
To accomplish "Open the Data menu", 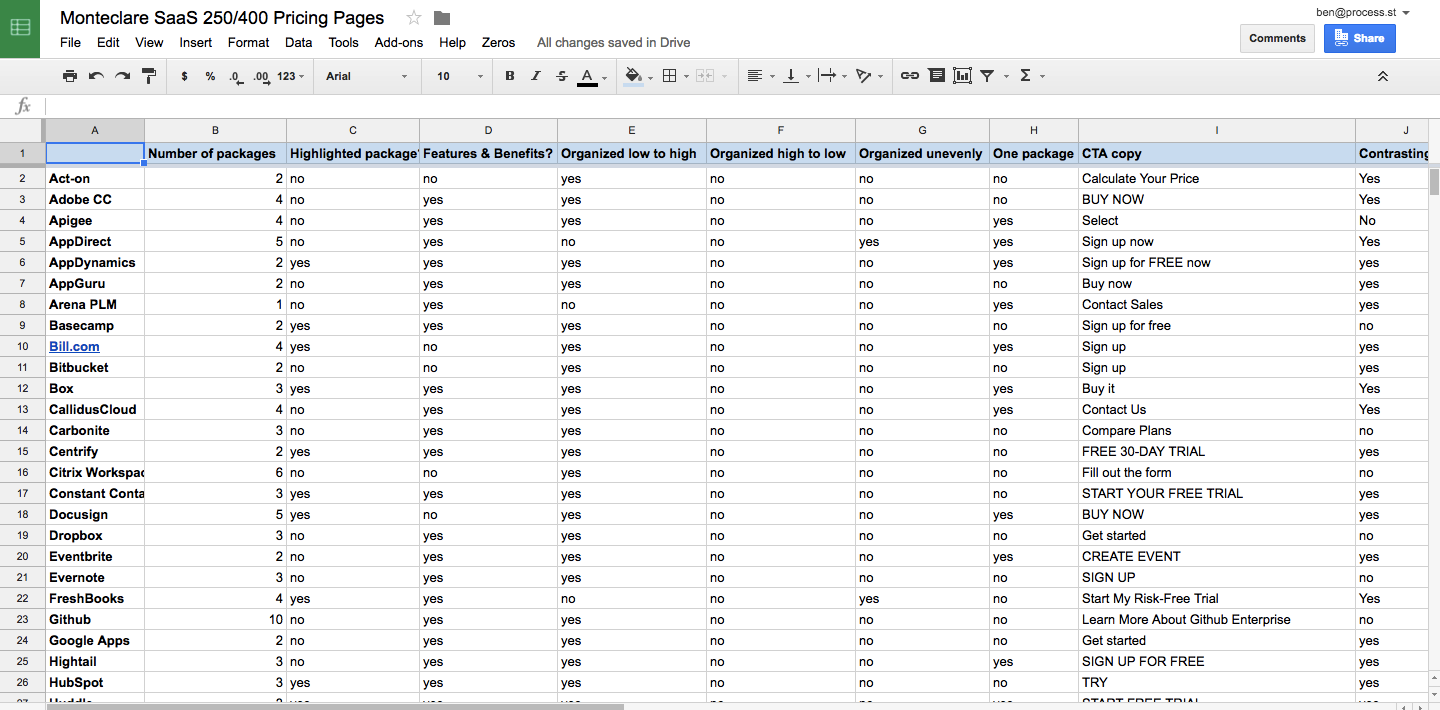I will (x=298, y=43).
